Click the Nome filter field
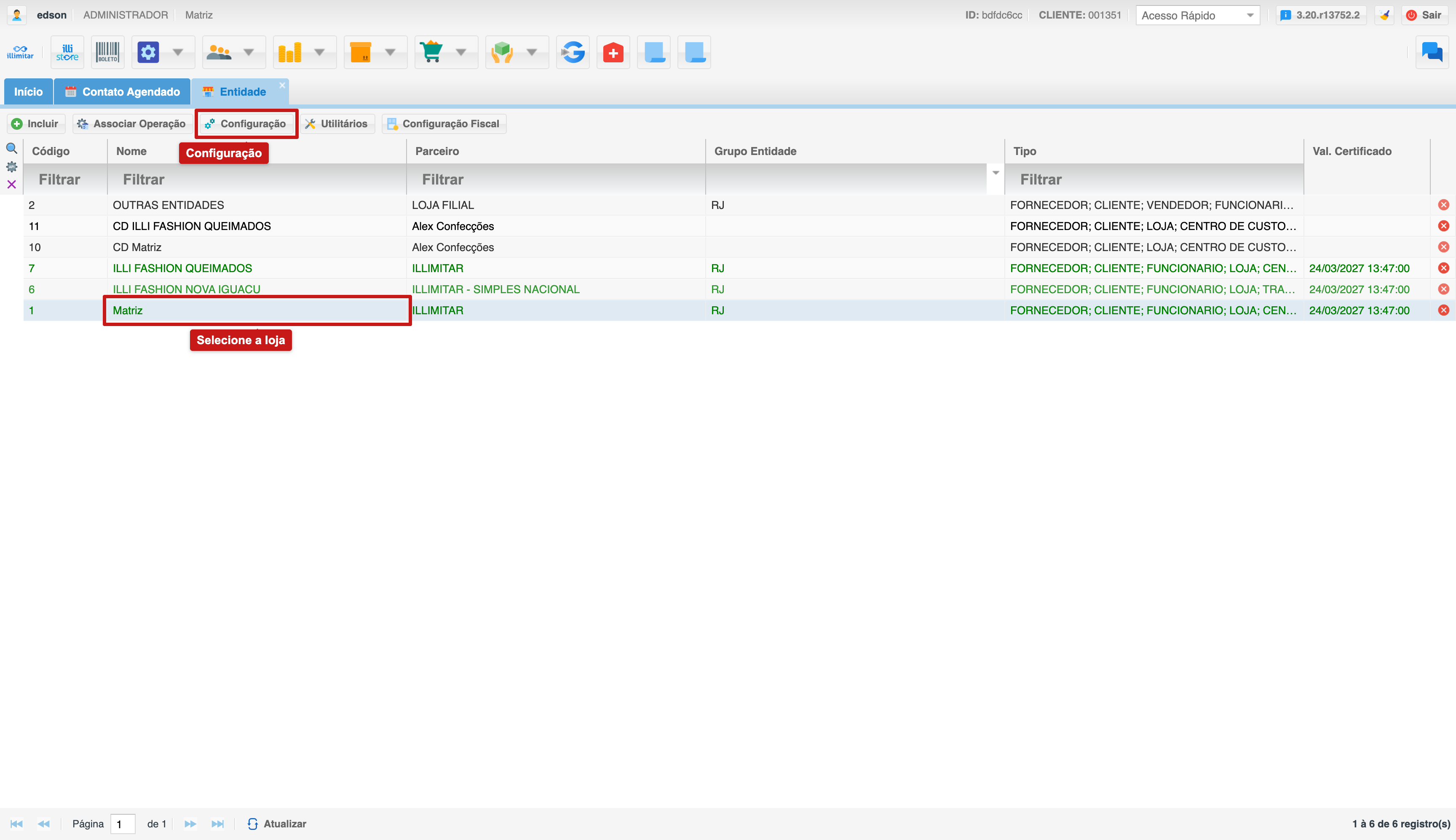 (x=257, y=179)
